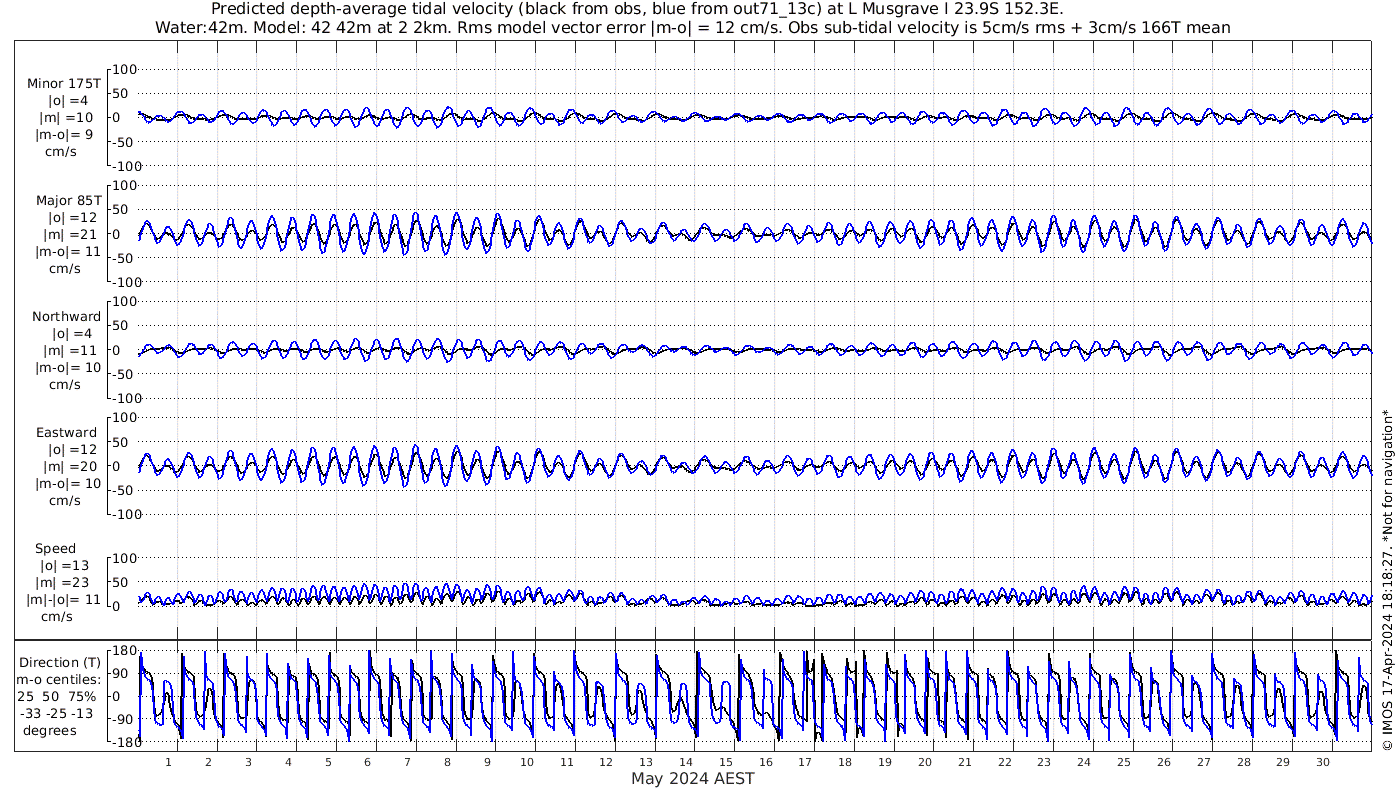Click day 1 on the date axis

click(168, 762)
